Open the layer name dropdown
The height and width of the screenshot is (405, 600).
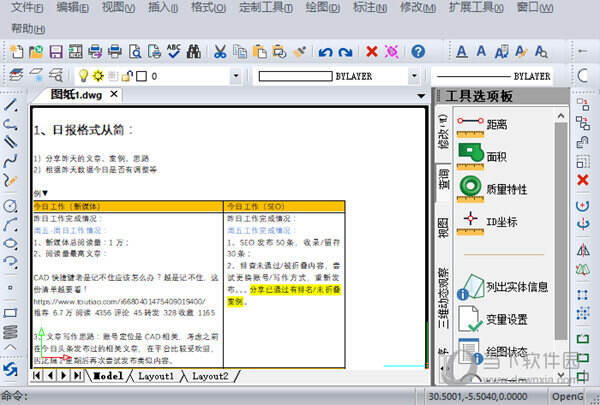233,76
